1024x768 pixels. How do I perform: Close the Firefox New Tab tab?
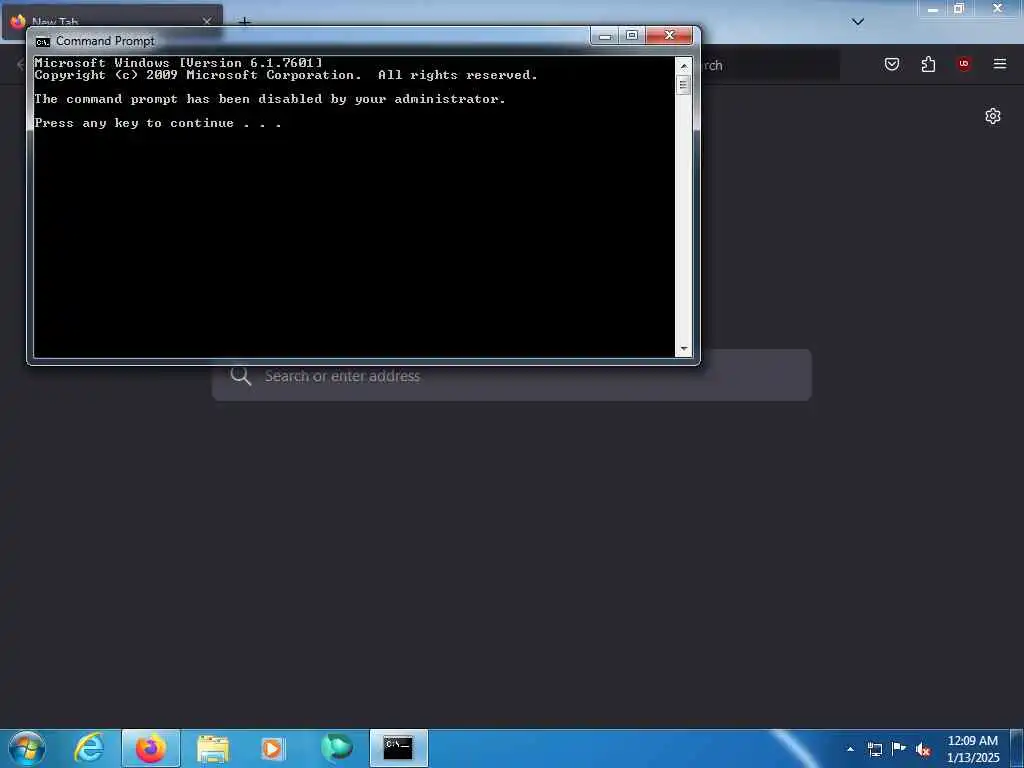[206, 21]
